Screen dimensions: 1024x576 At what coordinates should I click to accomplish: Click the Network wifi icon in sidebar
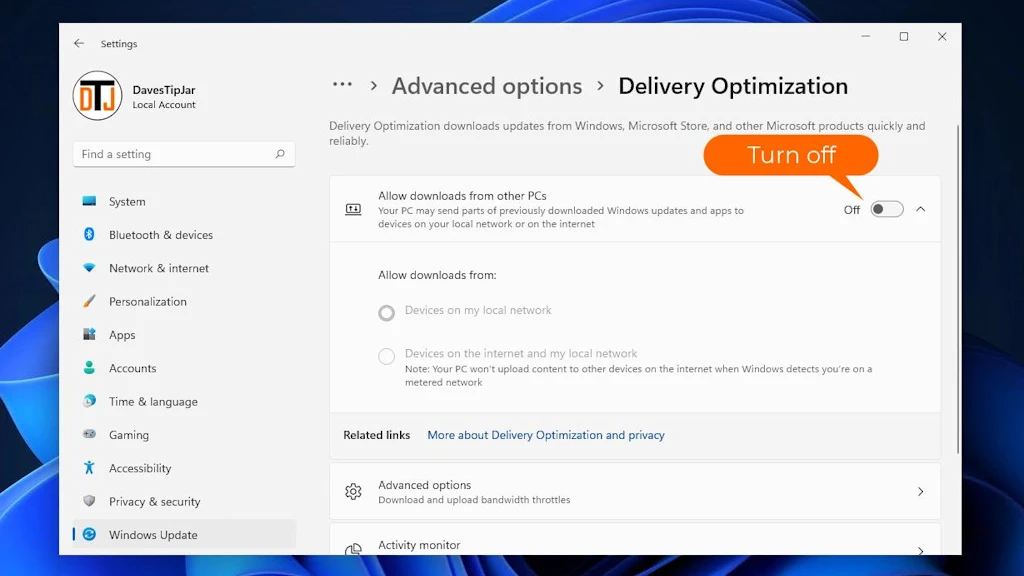(89, 268)
